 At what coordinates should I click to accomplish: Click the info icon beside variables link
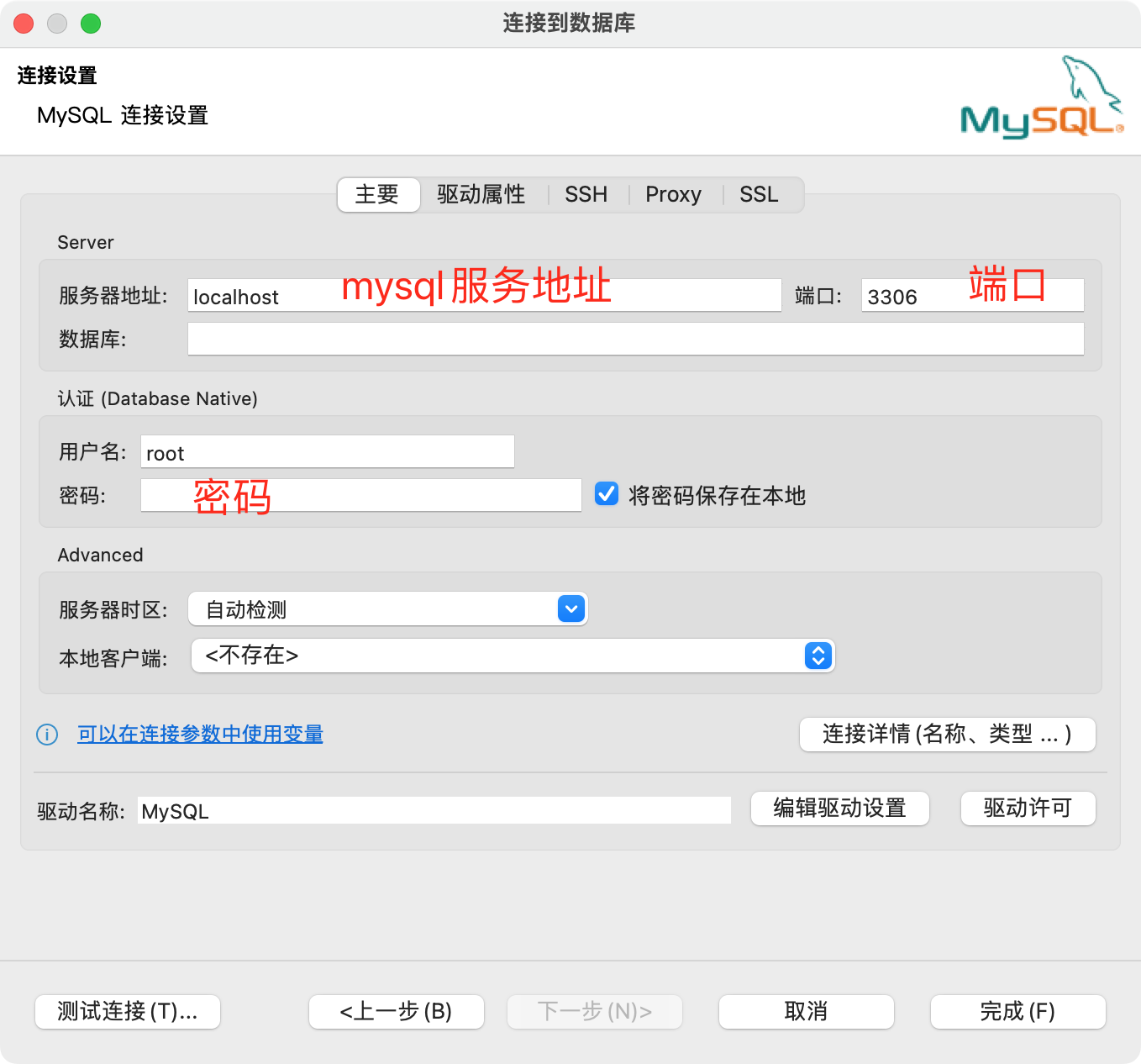tap(47, 735)
